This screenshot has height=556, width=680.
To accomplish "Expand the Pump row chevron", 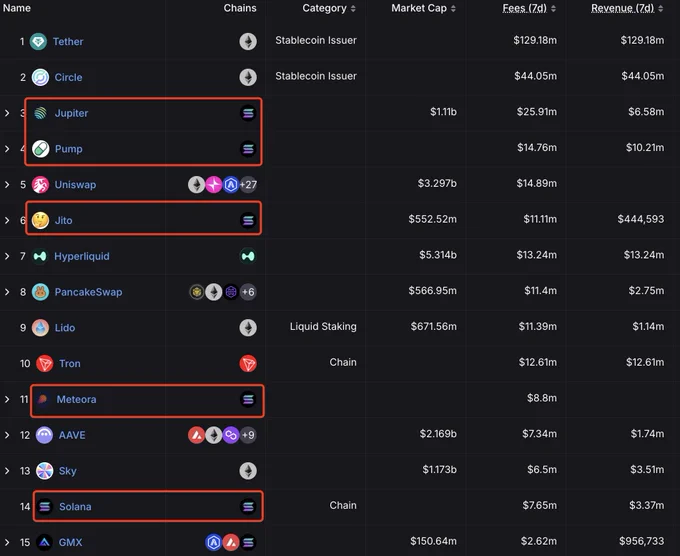I will tap(7, 149).
